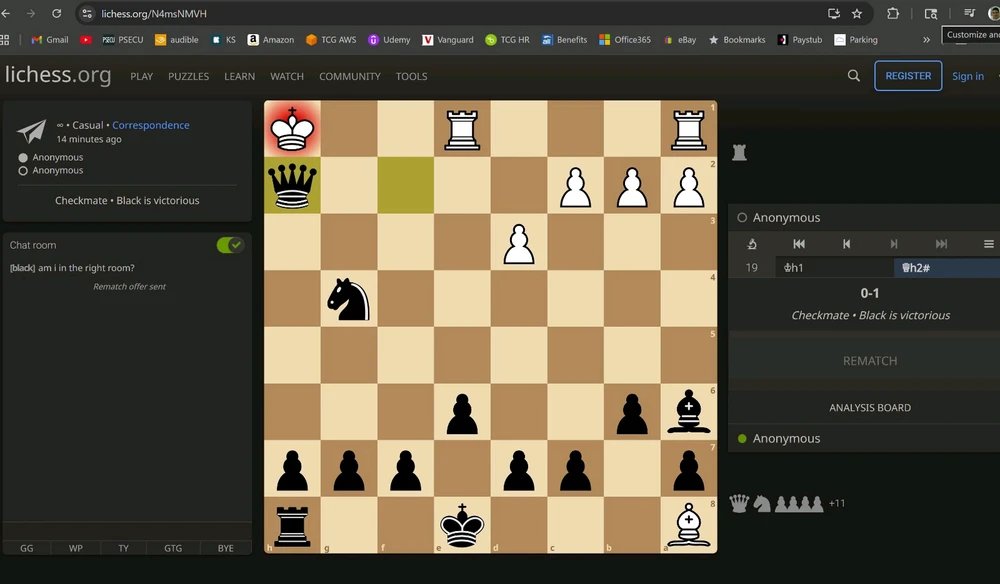Open the PUZZLES menu
This screenshot has width=1000, height=584.
point(188,77)
